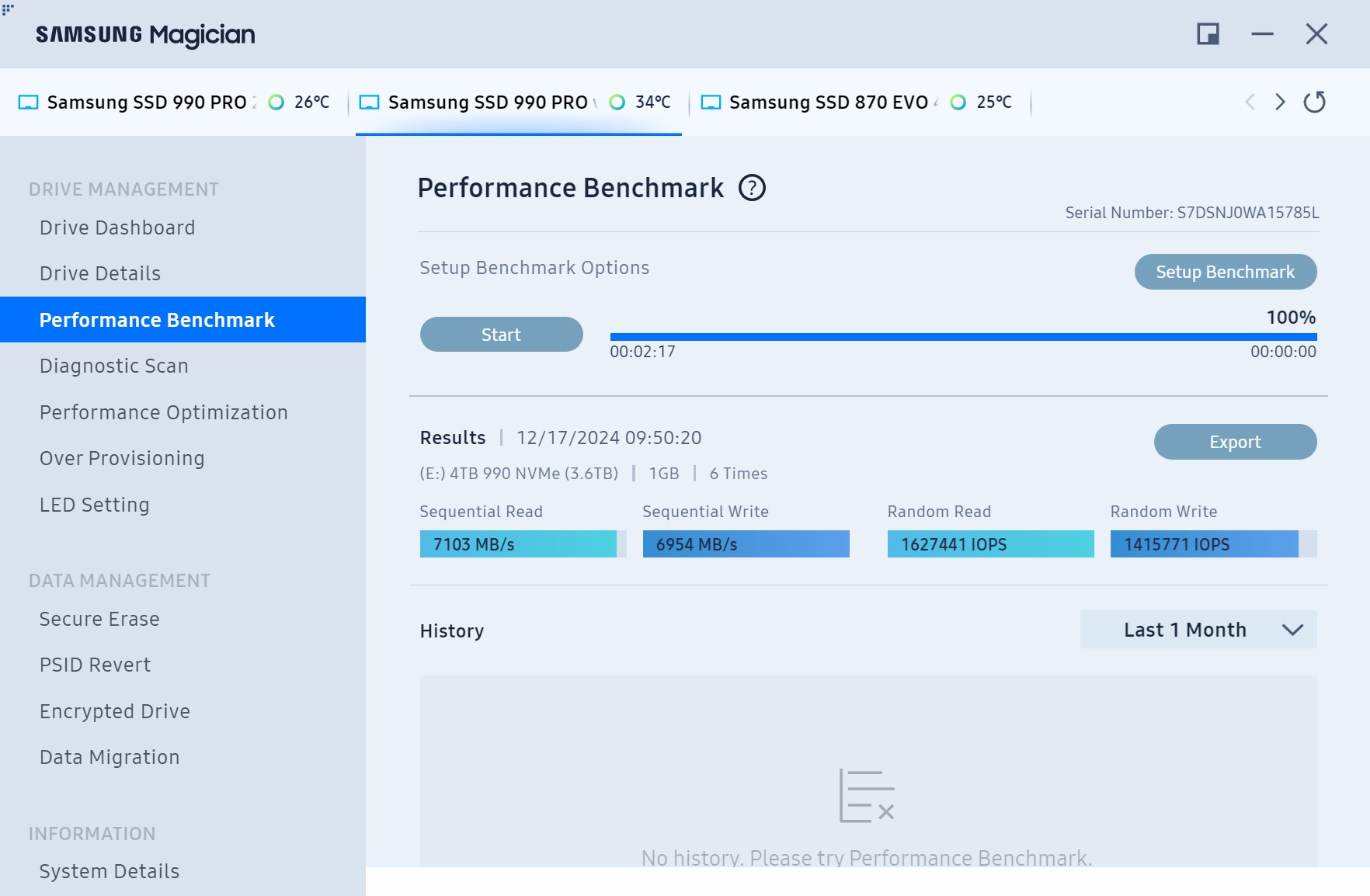Viewport: 1370px width, 896px height.
Task: Open Drive Dashboard in sidebar
Action: [x=117, y=227]
